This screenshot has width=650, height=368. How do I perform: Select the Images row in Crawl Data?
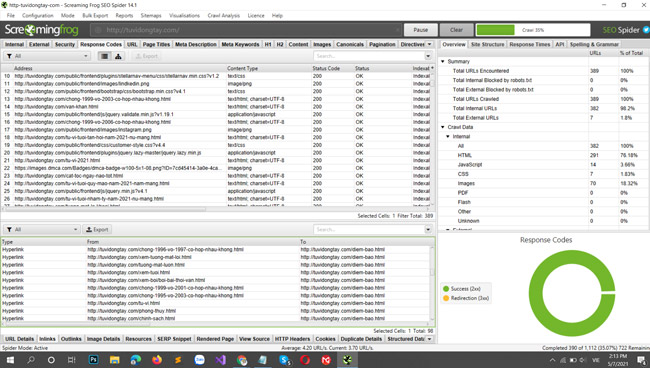pos(543,183)
